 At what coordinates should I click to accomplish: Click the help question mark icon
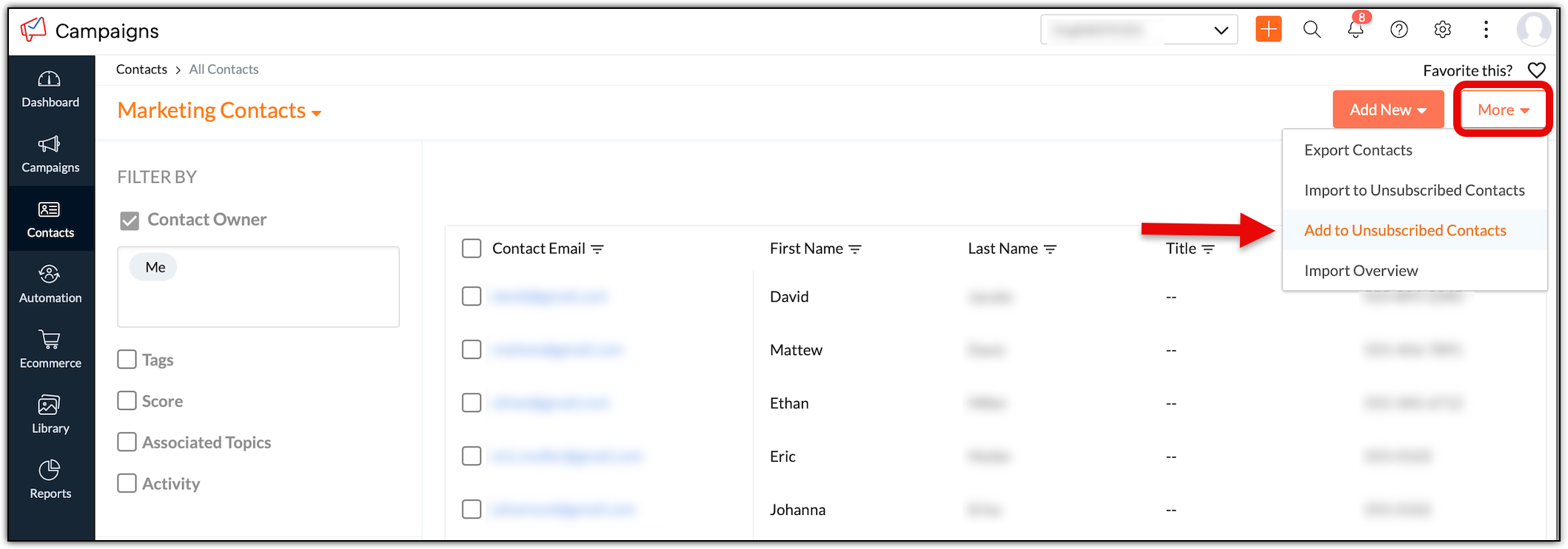click(x=1399, y=30)
